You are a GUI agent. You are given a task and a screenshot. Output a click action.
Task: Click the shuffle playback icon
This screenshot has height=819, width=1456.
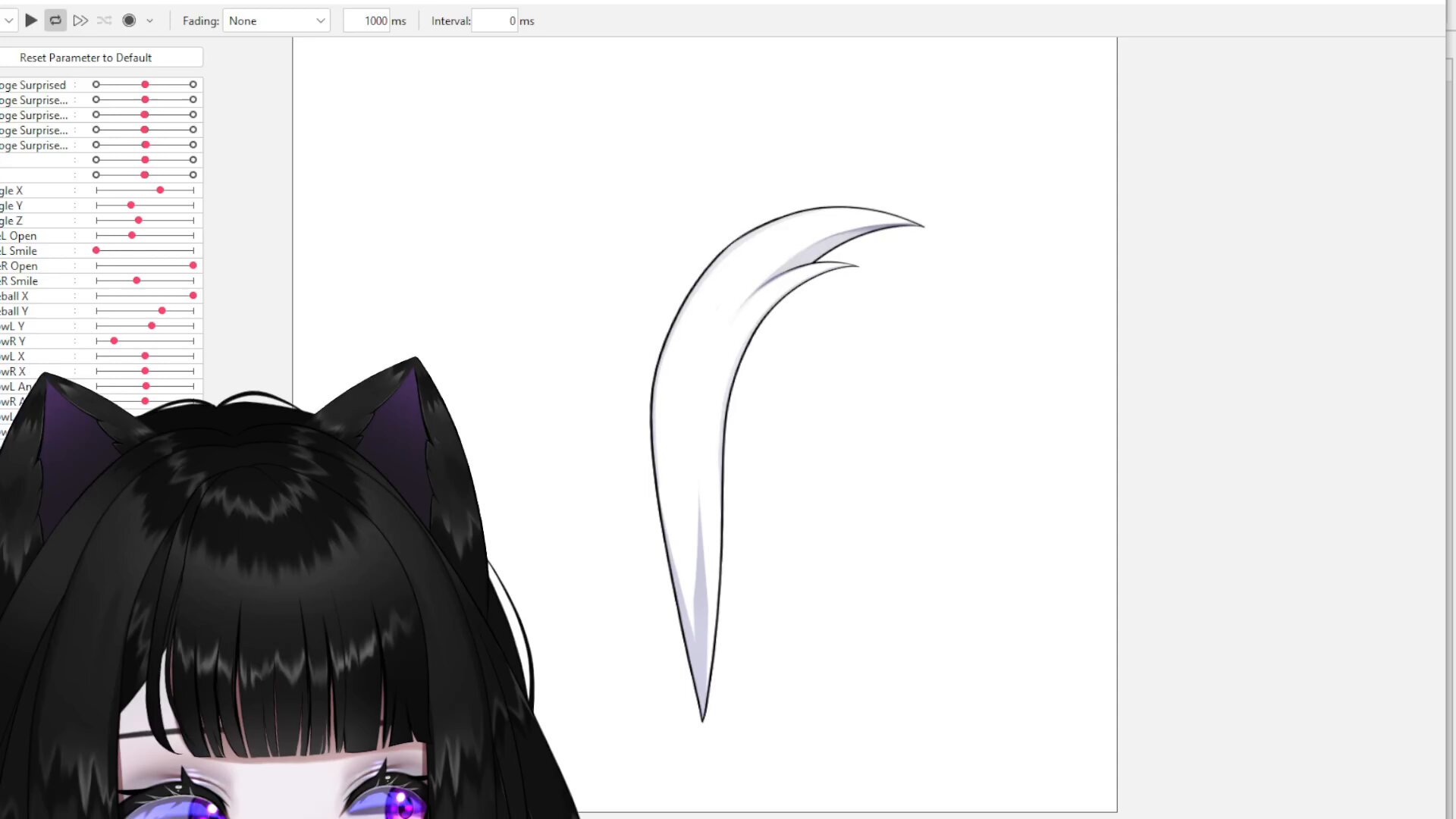105,20
